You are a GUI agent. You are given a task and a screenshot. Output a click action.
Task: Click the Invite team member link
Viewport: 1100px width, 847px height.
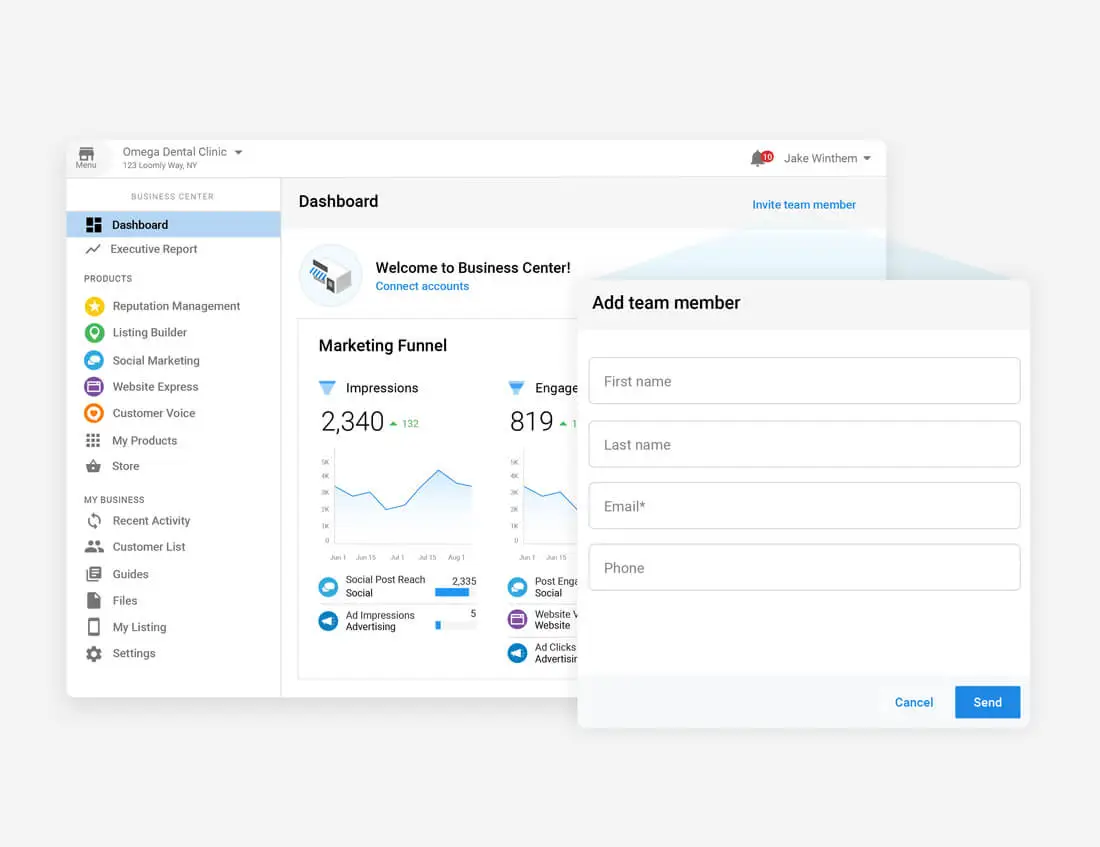click(804, 204)
